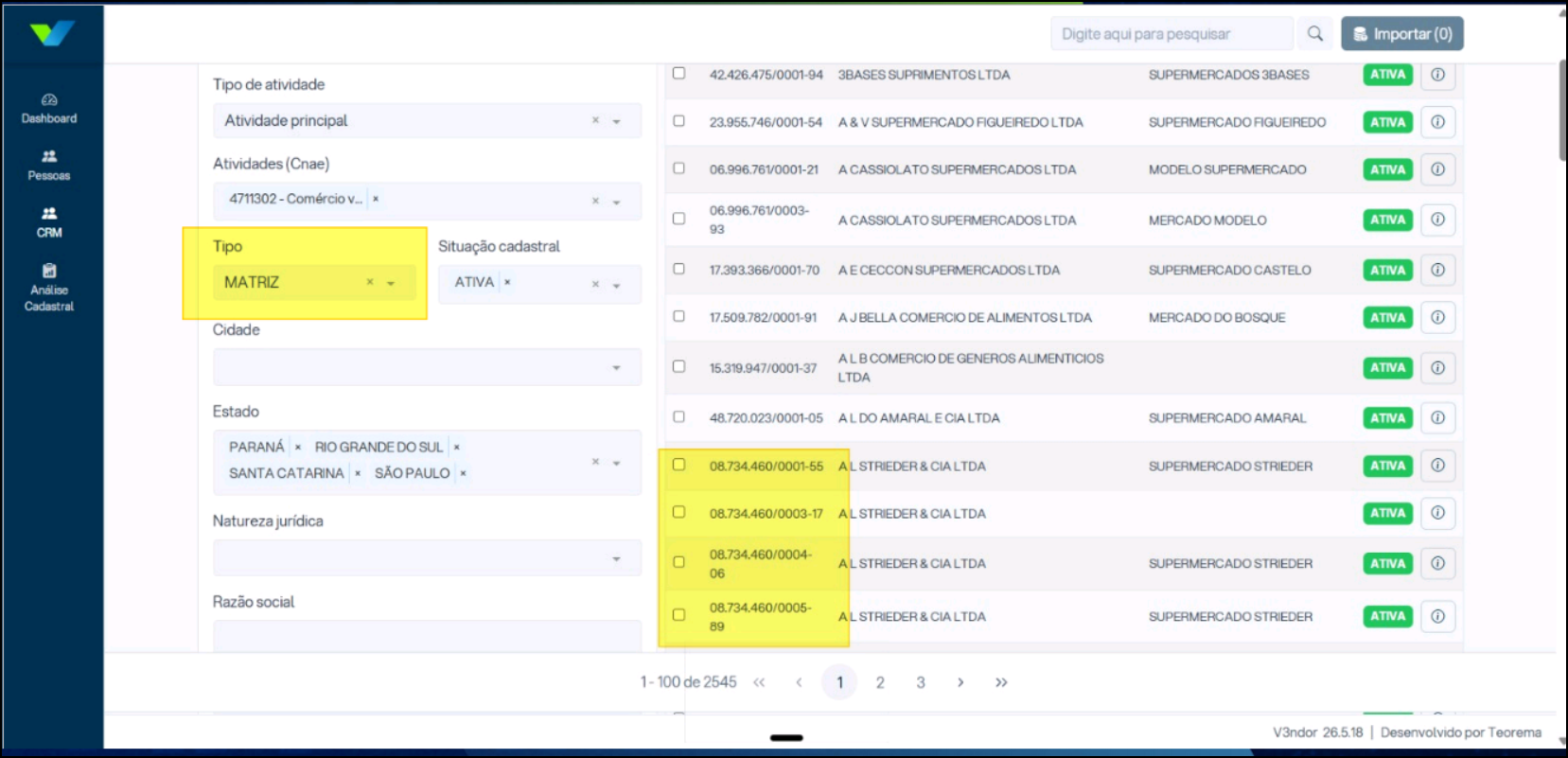The height and width of the screenshot is (758, 1568).
Task: Open Análise Cadastral sidebar section
Action: pyautogui.click(x=49, y=288)
